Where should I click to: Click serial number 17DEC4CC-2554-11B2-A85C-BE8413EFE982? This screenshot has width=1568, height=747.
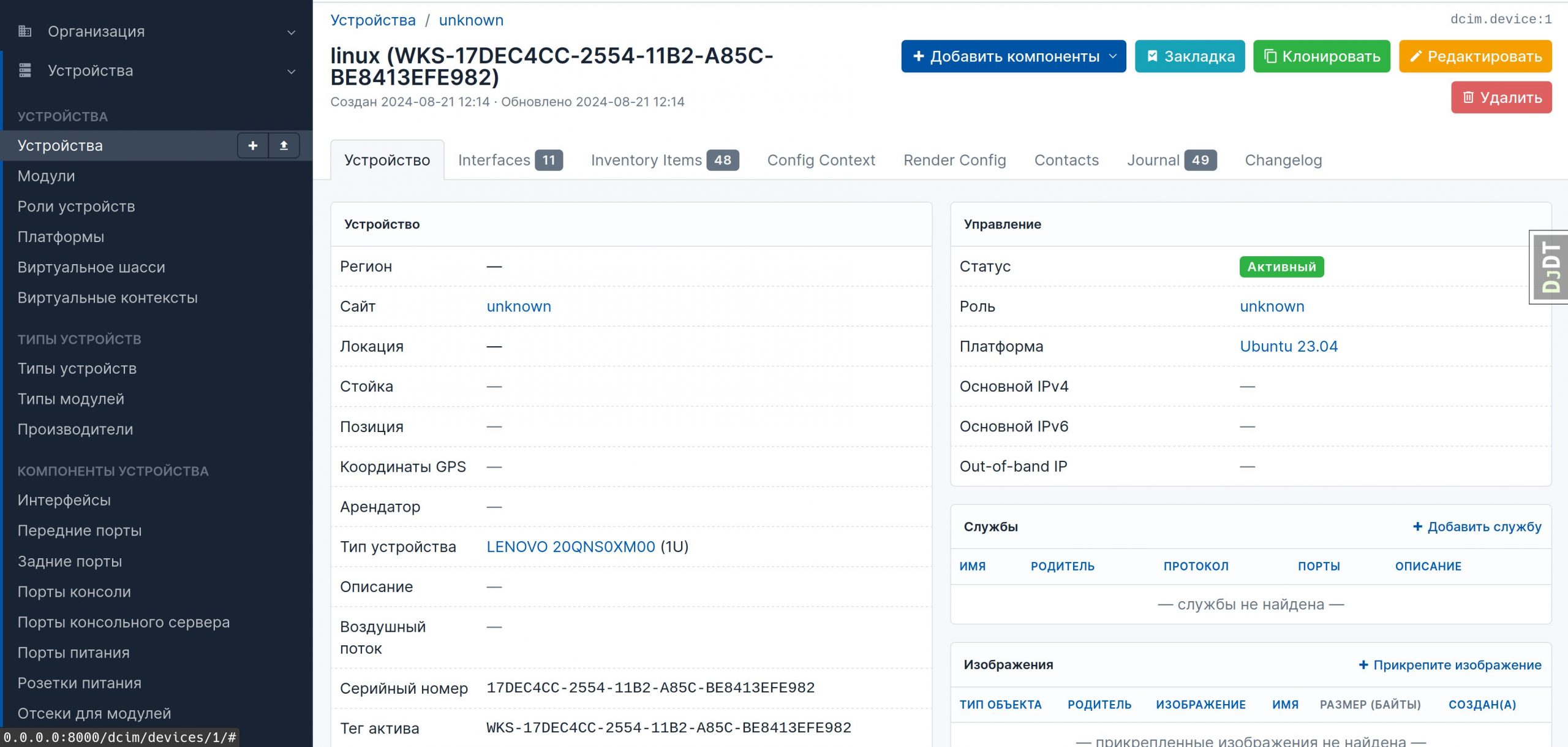(x=650, y=688)
